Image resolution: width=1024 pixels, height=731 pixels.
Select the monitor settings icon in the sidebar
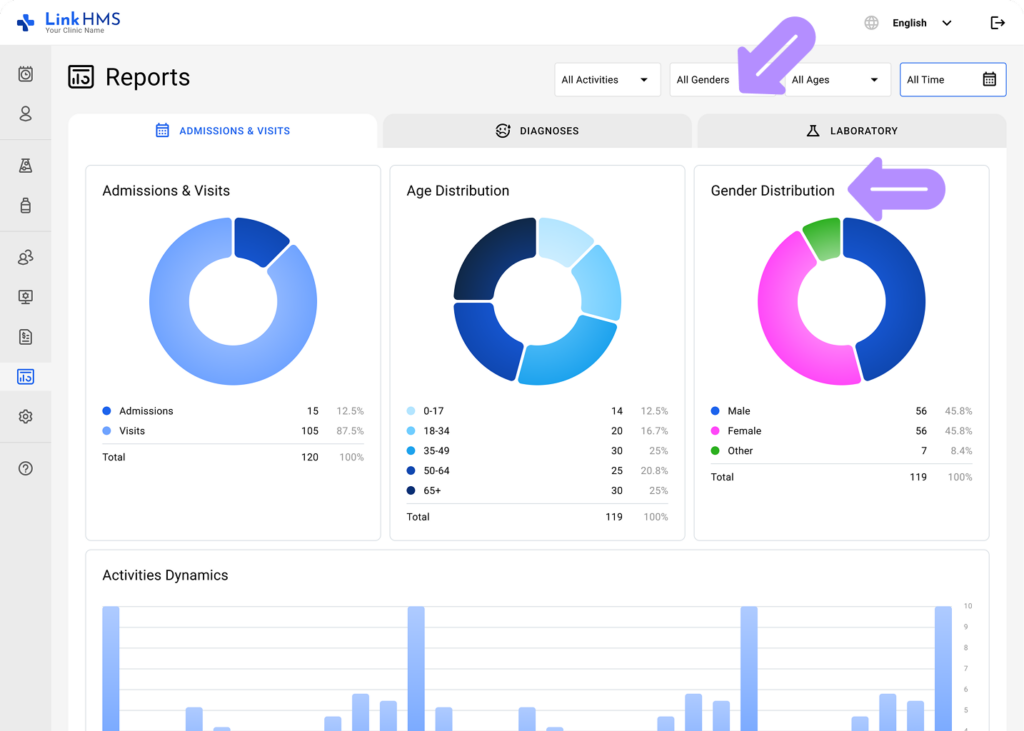(24, 297)
